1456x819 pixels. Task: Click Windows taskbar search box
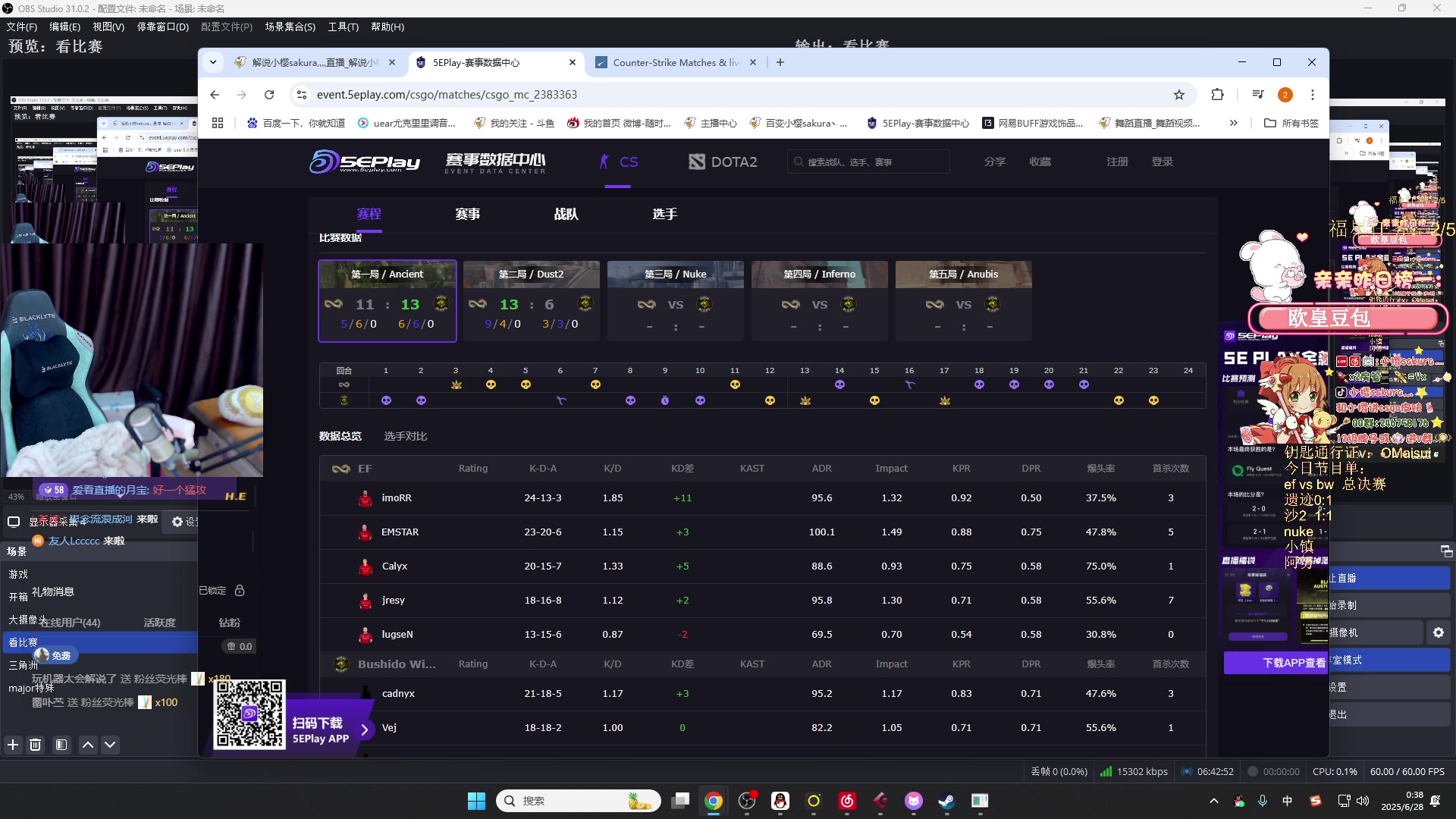pos(578,801)
